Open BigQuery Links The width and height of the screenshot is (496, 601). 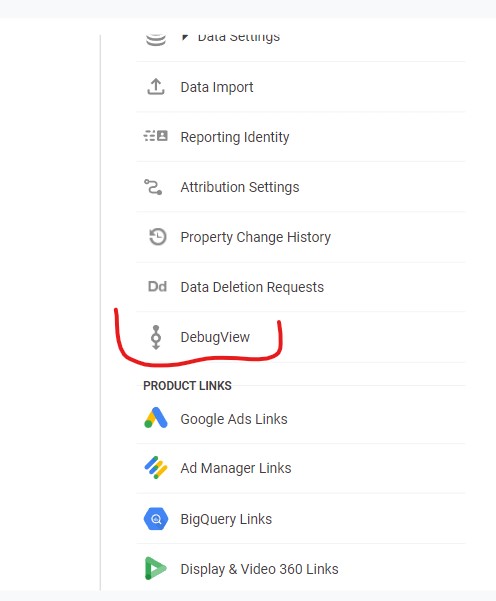[301, 519]
